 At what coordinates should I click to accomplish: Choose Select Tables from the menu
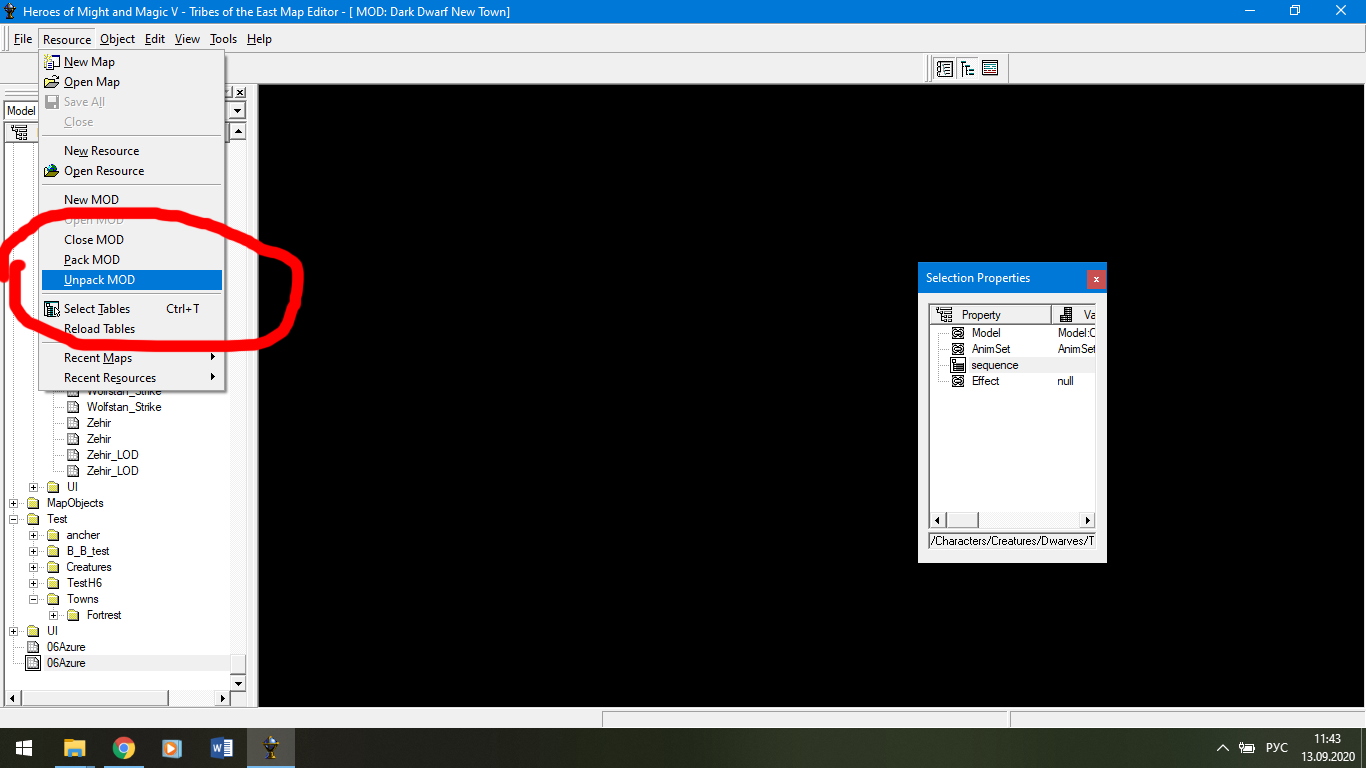[x=131, y=309]
